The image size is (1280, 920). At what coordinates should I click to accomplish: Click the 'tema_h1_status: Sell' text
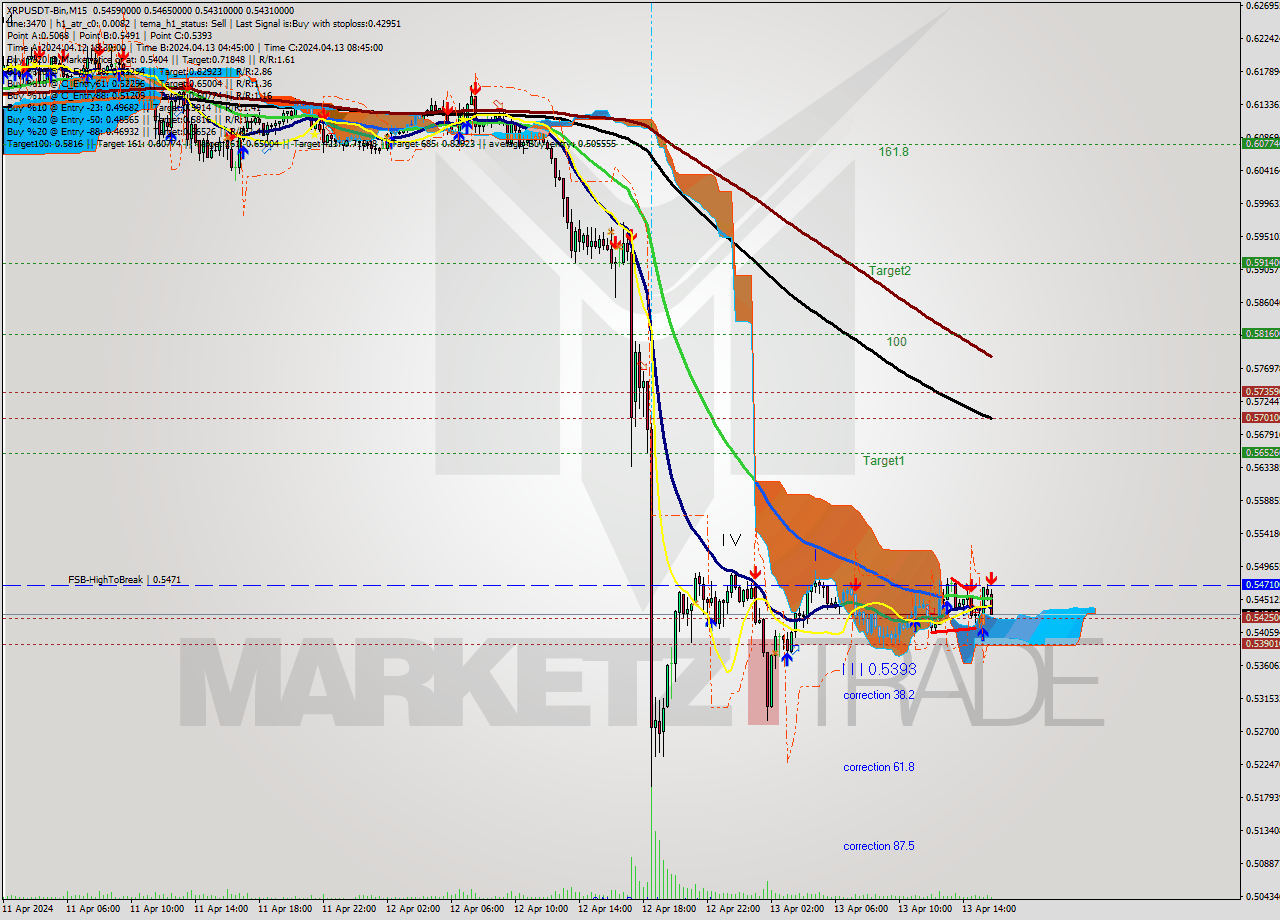tap(183, 23)
